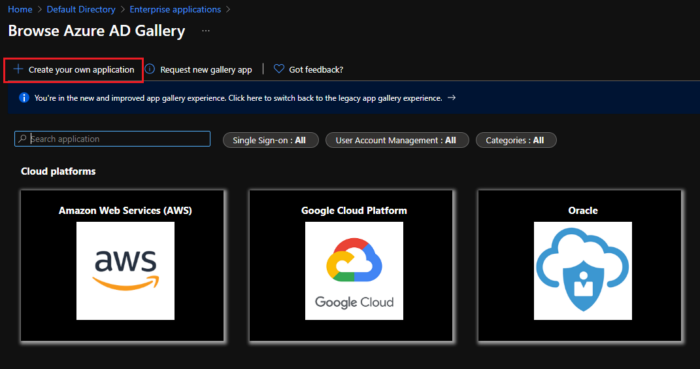Select the Oracle card title
Viewport: 700px width, 369px height.
coord(583,211)
